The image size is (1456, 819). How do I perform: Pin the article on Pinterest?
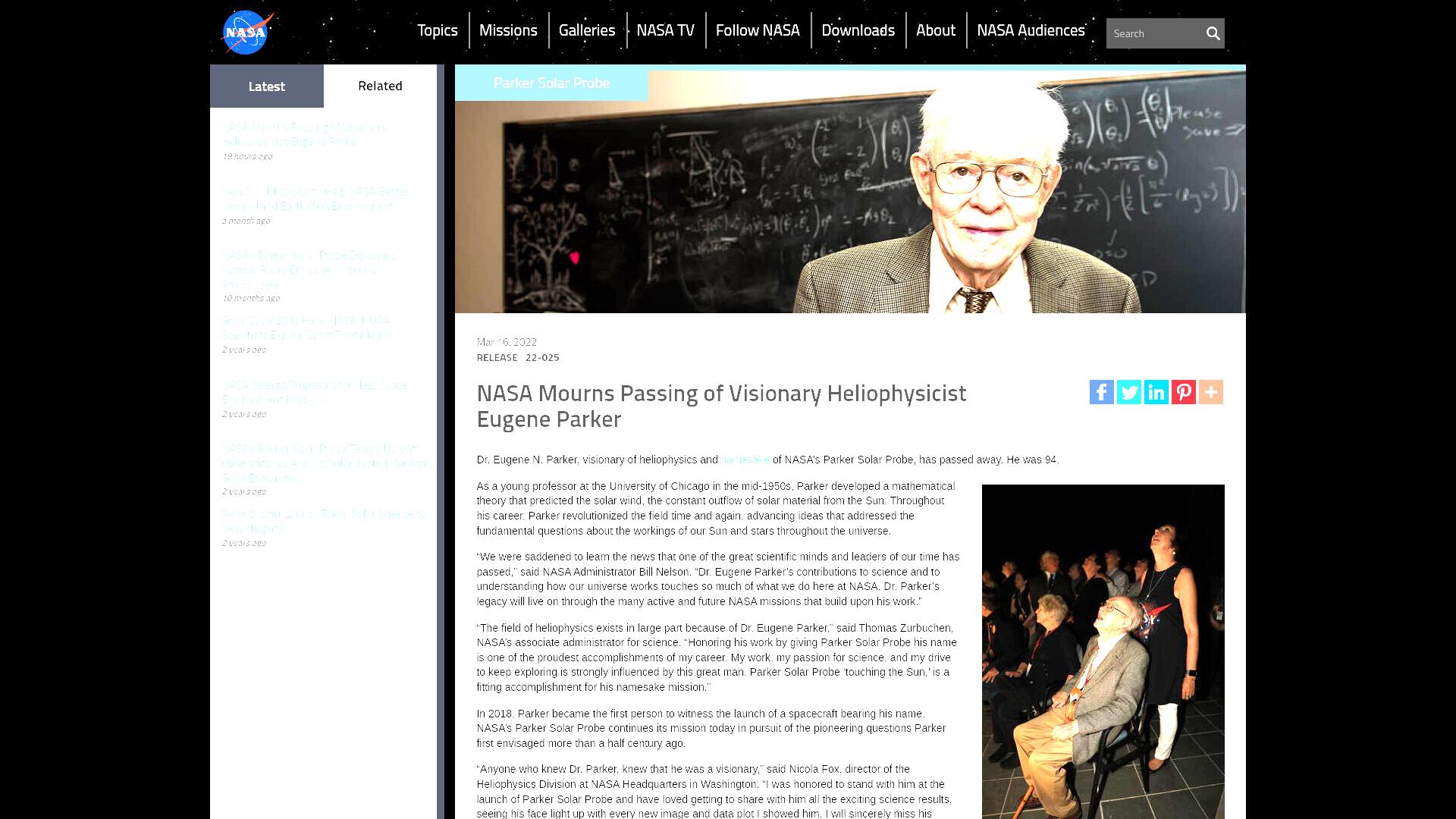1184,392
